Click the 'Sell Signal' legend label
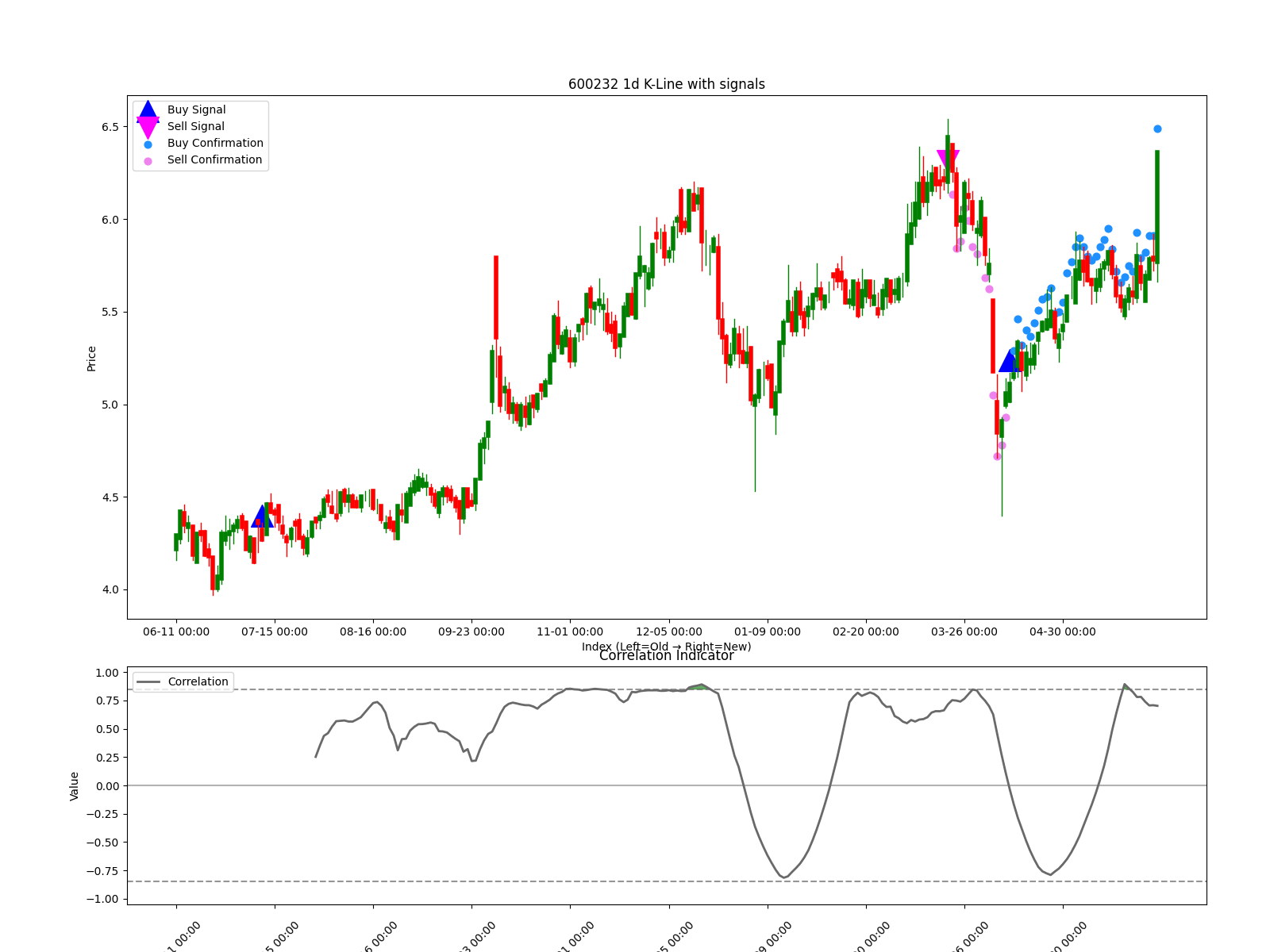 [196, 127]
